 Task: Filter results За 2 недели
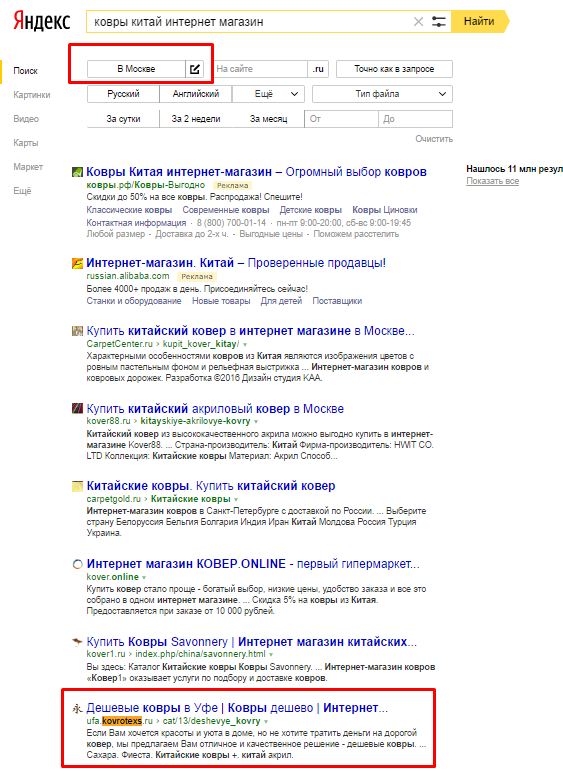[x=195, y=119]
